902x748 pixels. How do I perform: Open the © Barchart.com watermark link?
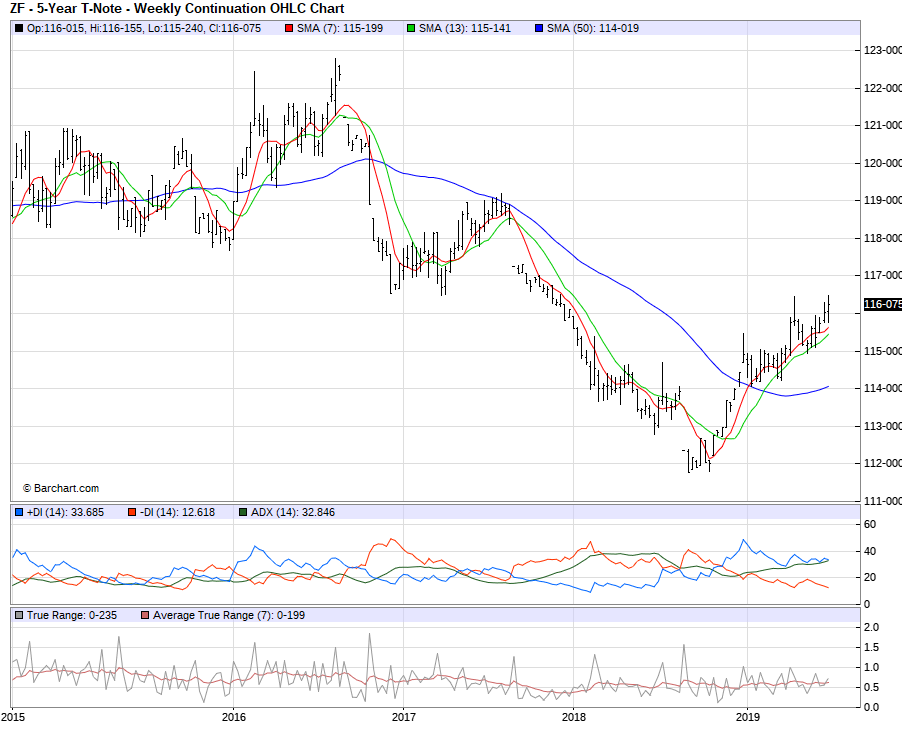(x=61, y=488)
